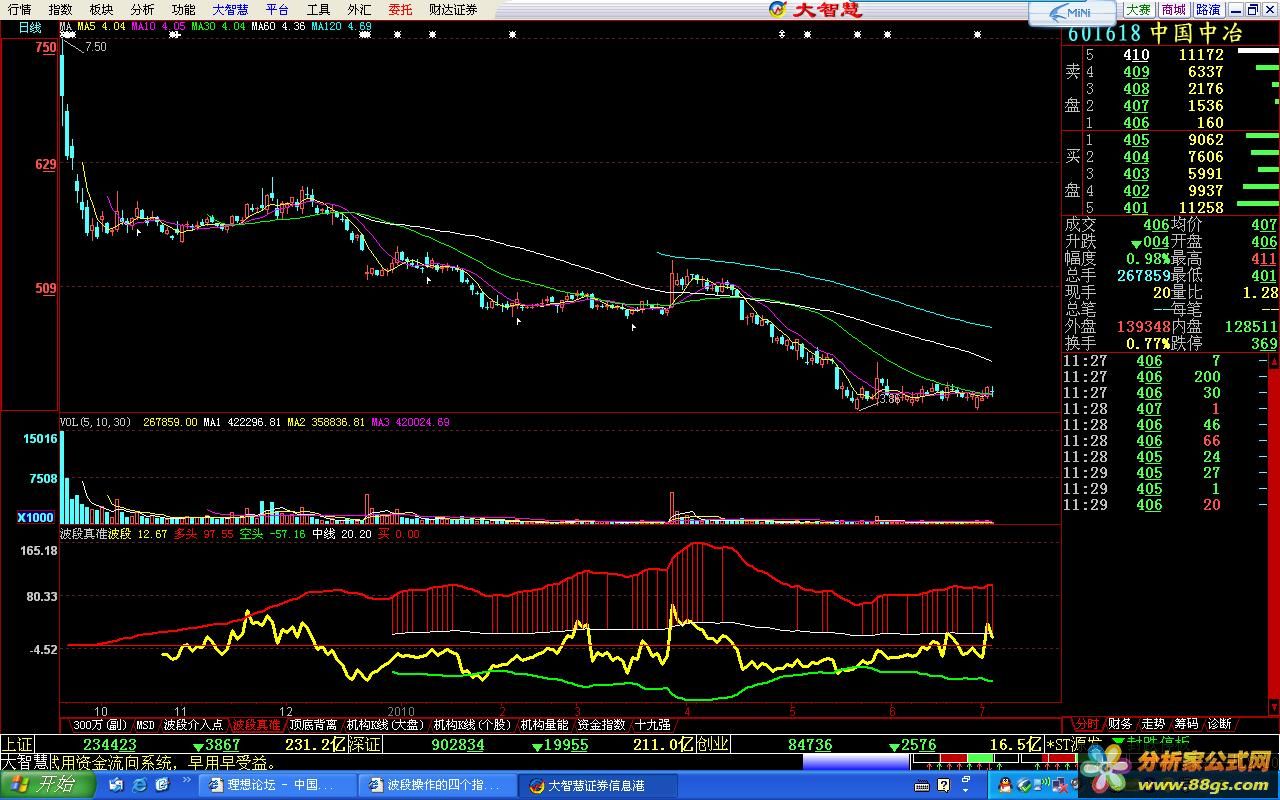Switch to the 财务 side panel tab

point(1120,723)
